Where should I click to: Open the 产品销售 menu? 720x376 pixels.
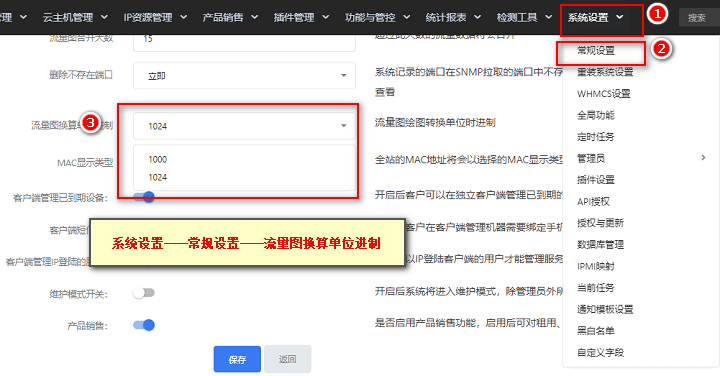tap(230, 17)
